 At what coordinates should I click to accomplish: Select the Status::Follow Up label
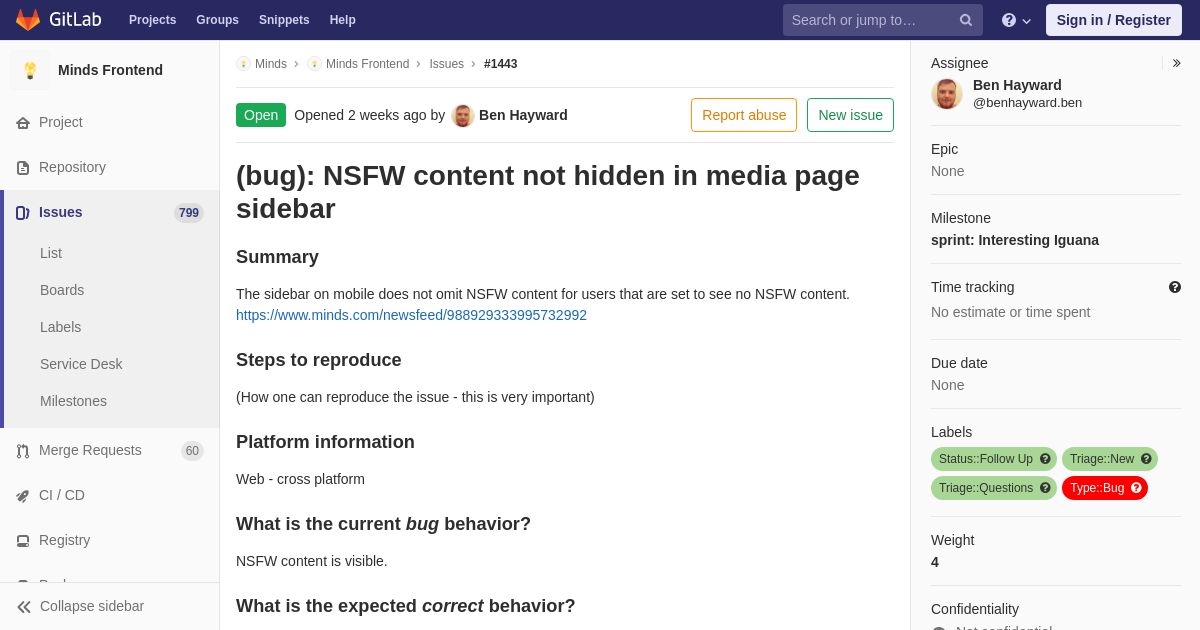[x=985, y=459]
